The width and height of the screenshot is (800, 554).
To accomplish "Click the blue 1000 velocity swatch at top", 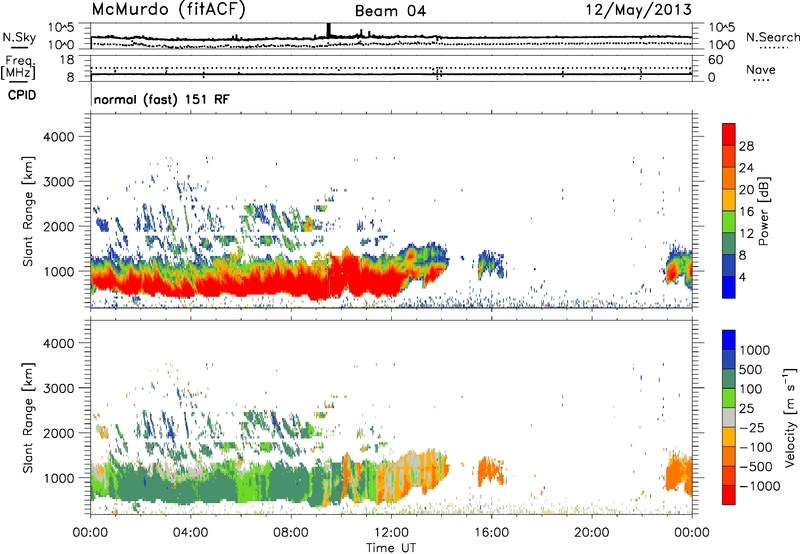I will coord(729,340).
